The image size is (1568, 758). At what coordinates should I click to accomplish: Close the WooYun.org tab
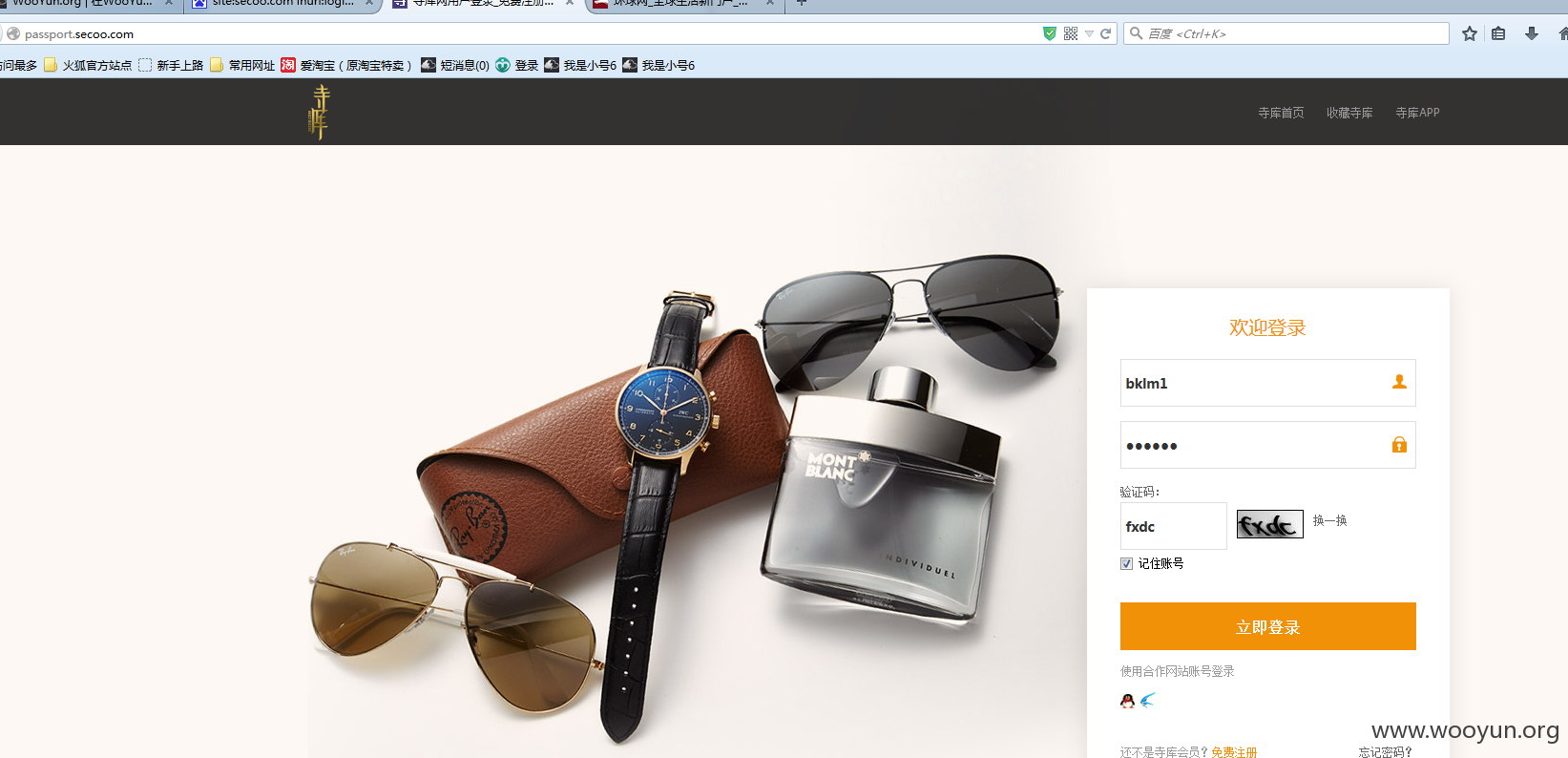[x=169, y=3]
